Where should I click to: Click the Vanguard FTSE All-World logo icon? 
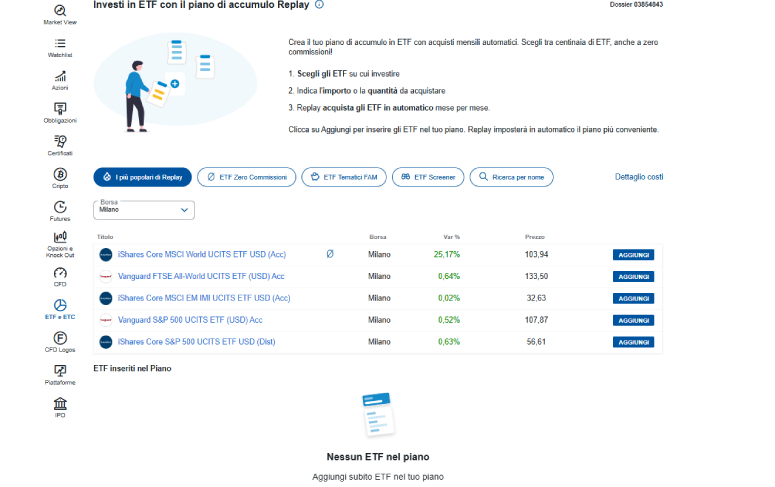point(106,276)
